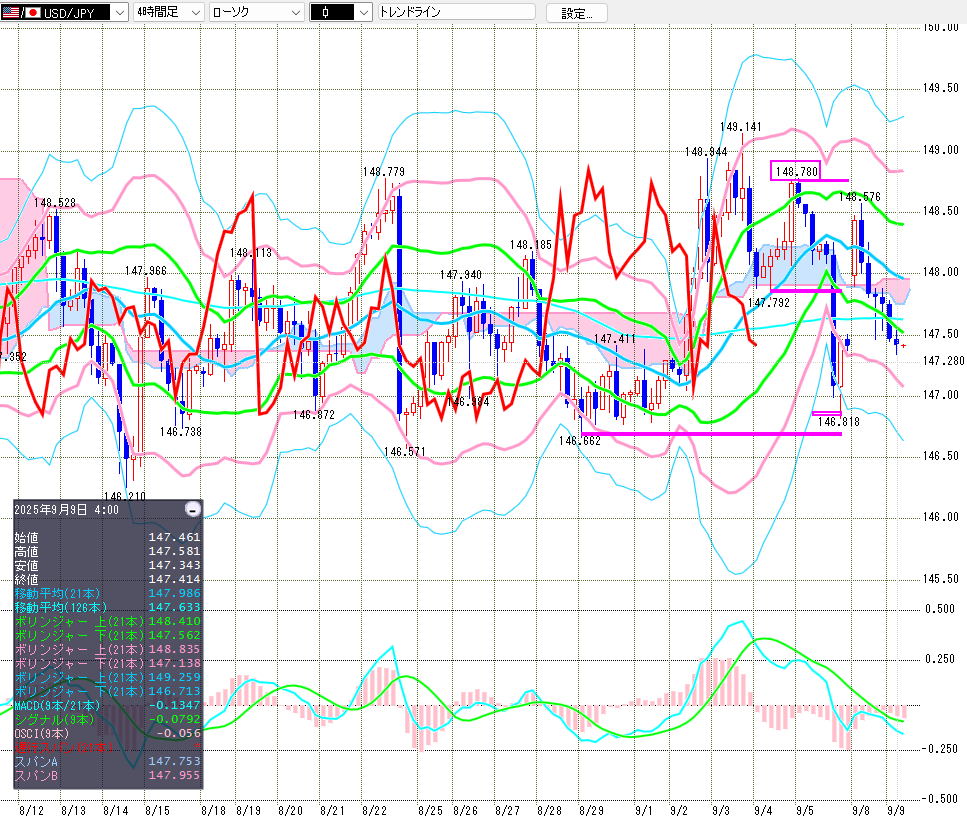Click the 147.940 price label
Image resolution: width=967 pixels, height=820 pixels.
(x=461, y=274)
